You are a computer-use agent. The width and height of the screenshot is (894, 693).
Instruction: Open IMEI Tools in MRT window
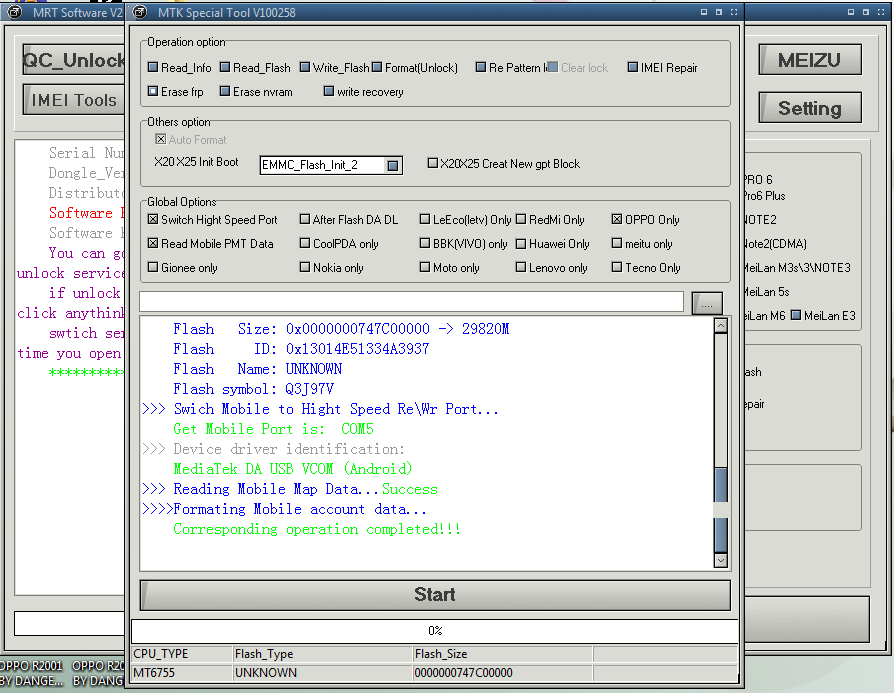coord(74,100)
